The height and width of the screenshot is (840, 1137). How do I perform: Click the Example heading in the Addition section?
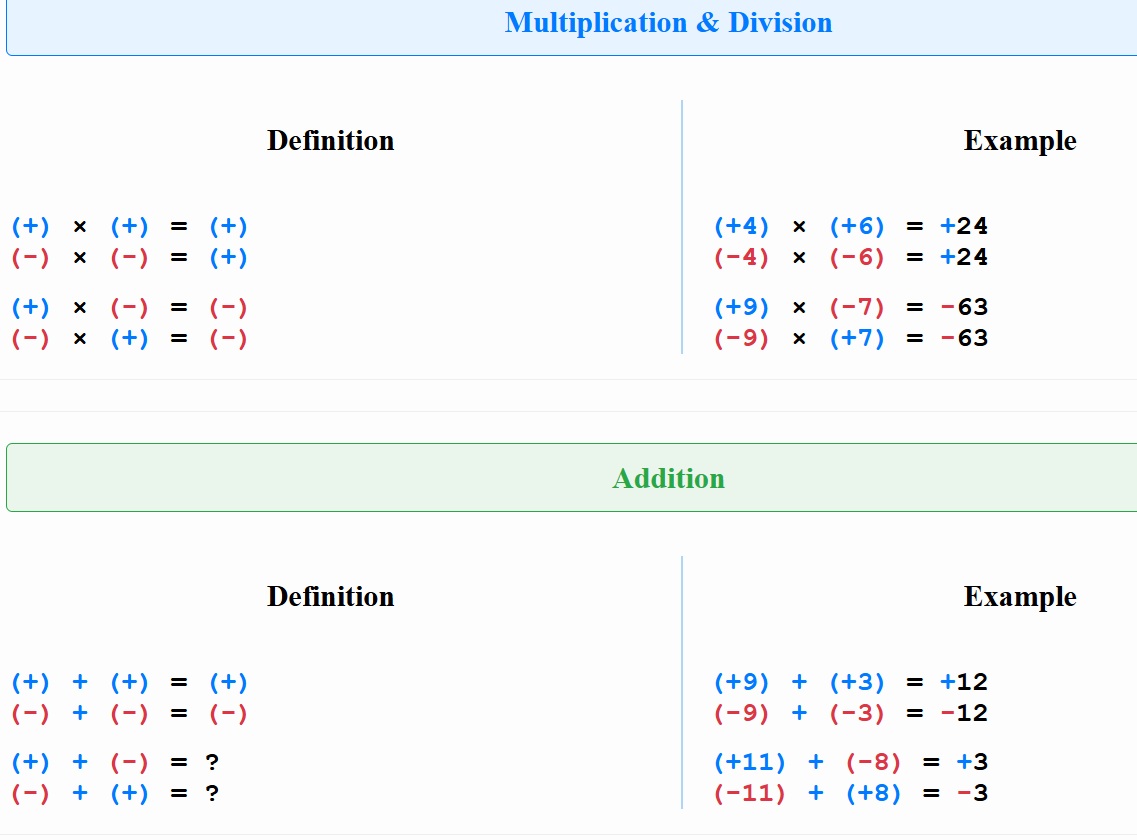(1019, 597)
